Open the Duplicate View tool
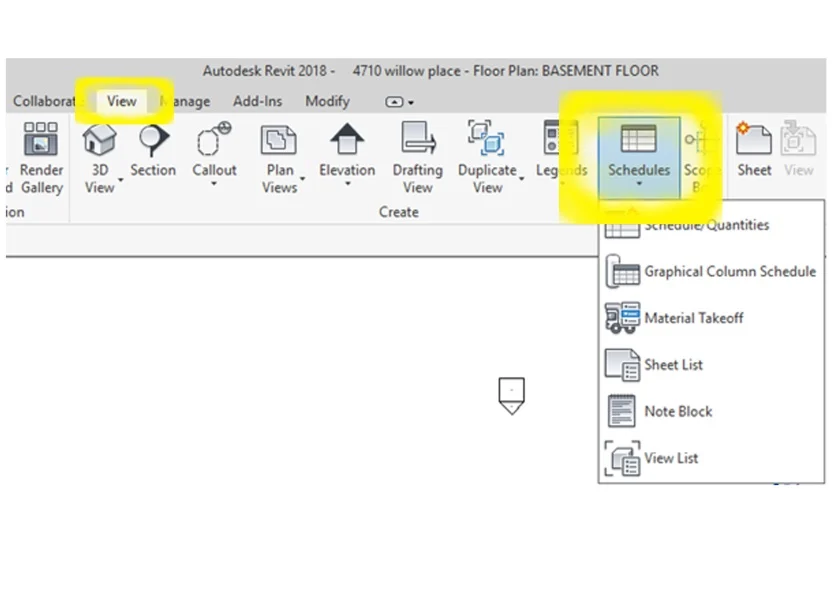 point(488,150)
